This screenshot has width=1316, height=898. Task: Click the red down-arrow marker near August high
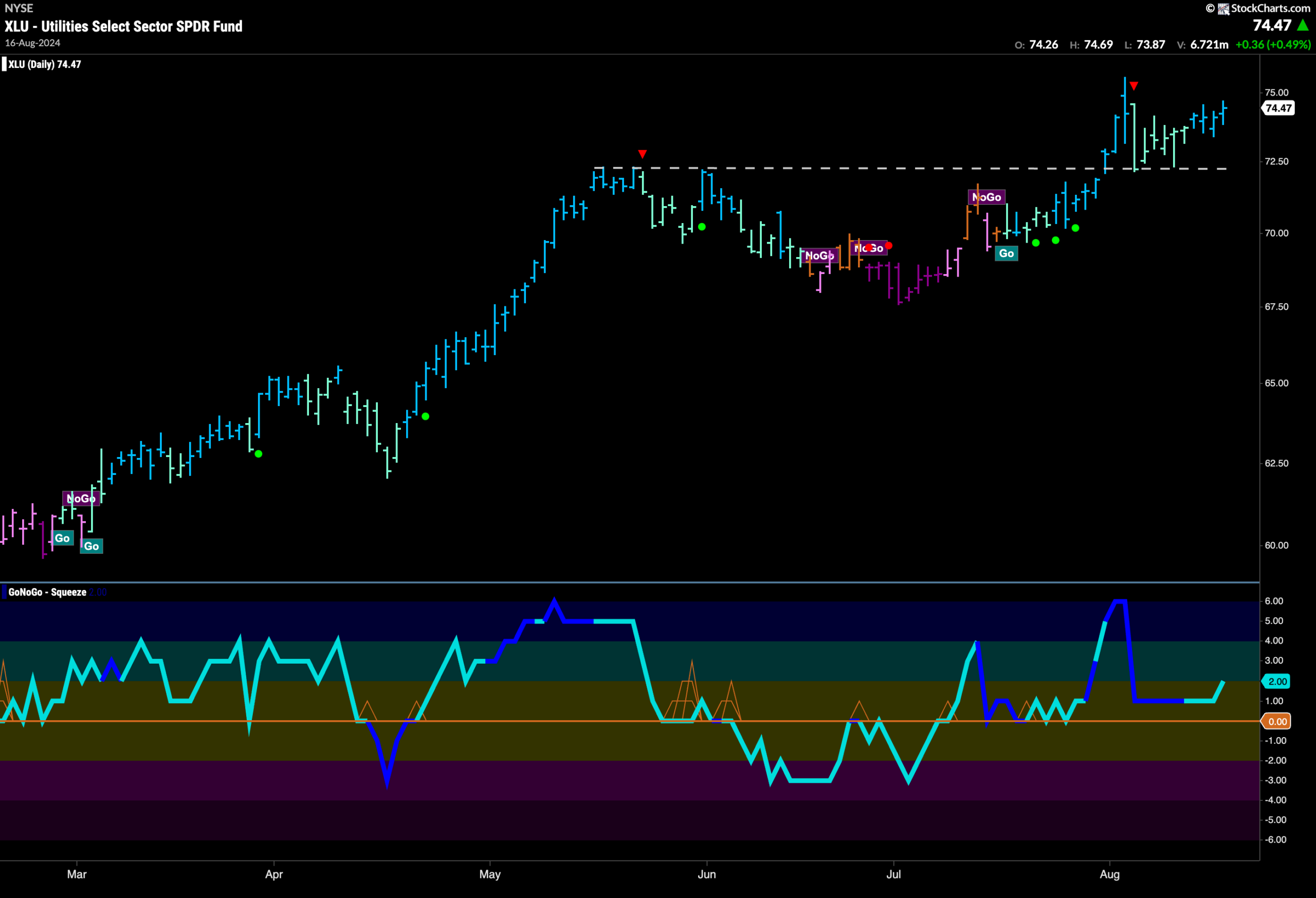[1134, 86]
